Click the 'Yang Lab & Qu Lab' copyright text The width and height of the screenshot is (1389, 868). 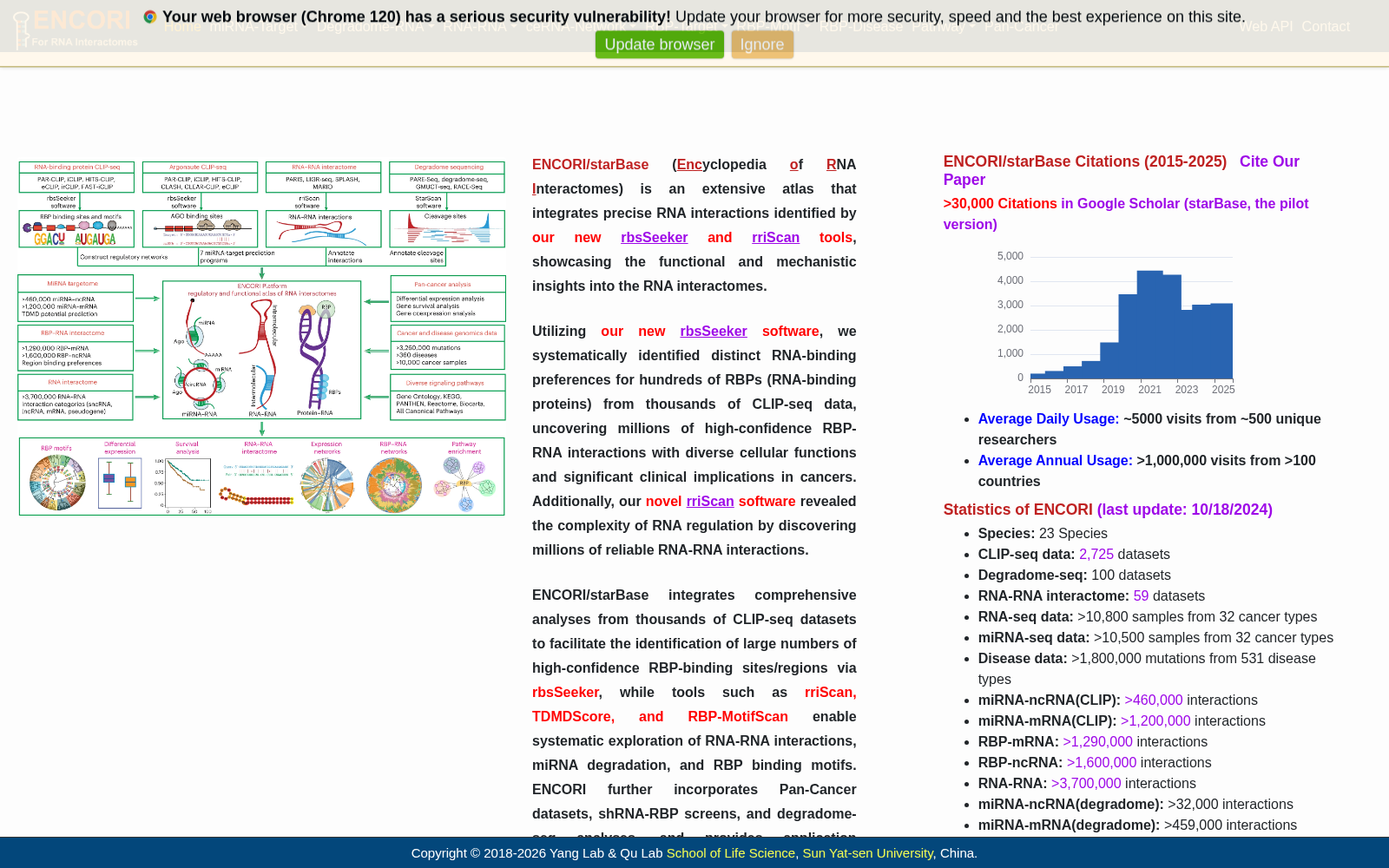(x=606, y=852)
